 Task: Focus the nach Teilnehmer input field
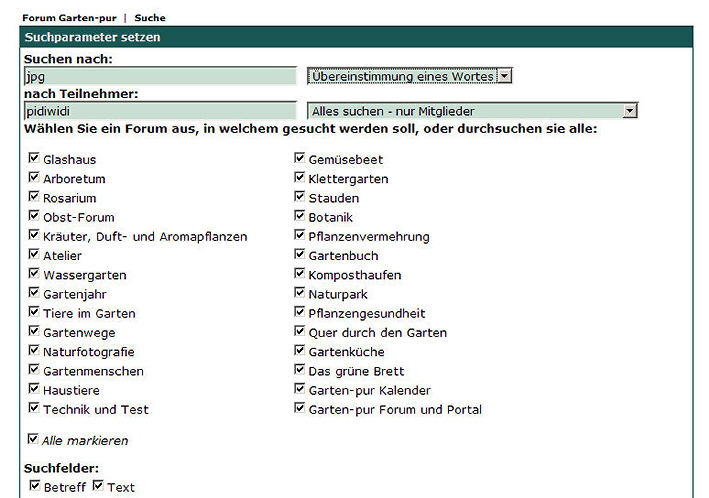160,111
